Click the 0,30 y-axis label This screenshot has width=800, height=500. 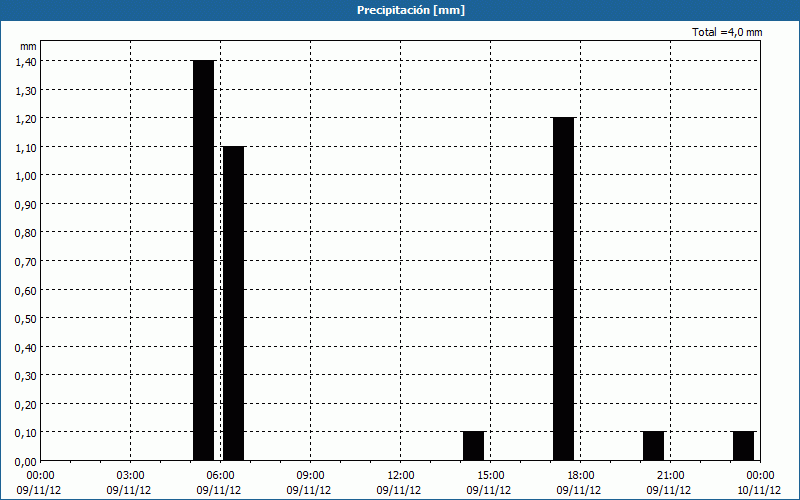[x=26, y=376]
